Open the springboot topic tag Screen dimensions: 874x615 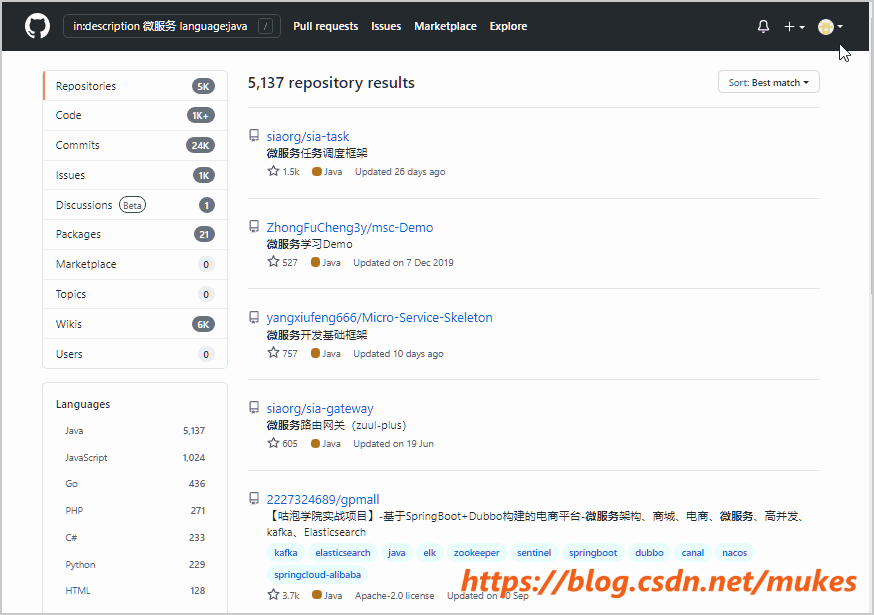[593, 553]
